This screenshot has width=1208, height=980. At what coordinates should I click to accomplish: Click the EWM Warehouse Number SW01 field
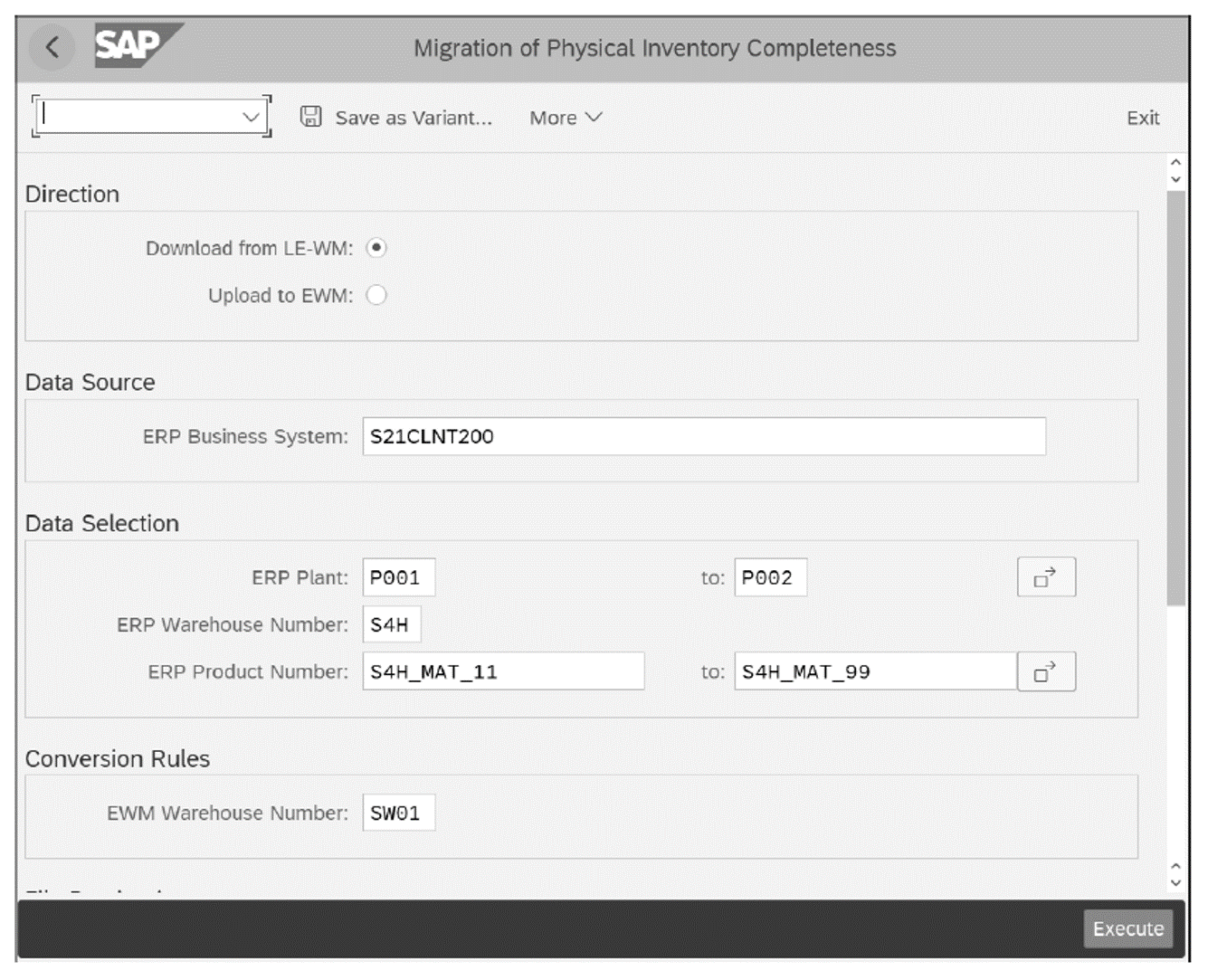point(399,813)
